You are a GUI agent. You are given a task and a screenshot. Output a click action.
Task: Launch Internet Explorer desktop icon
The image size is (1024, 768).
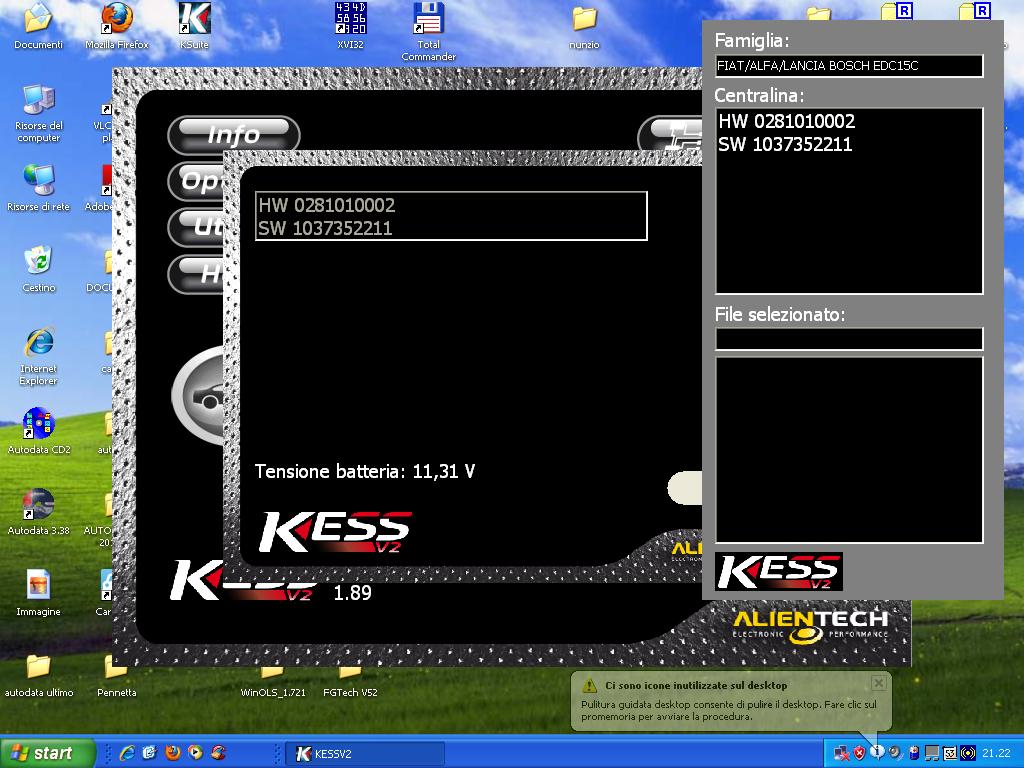point(39,356)
